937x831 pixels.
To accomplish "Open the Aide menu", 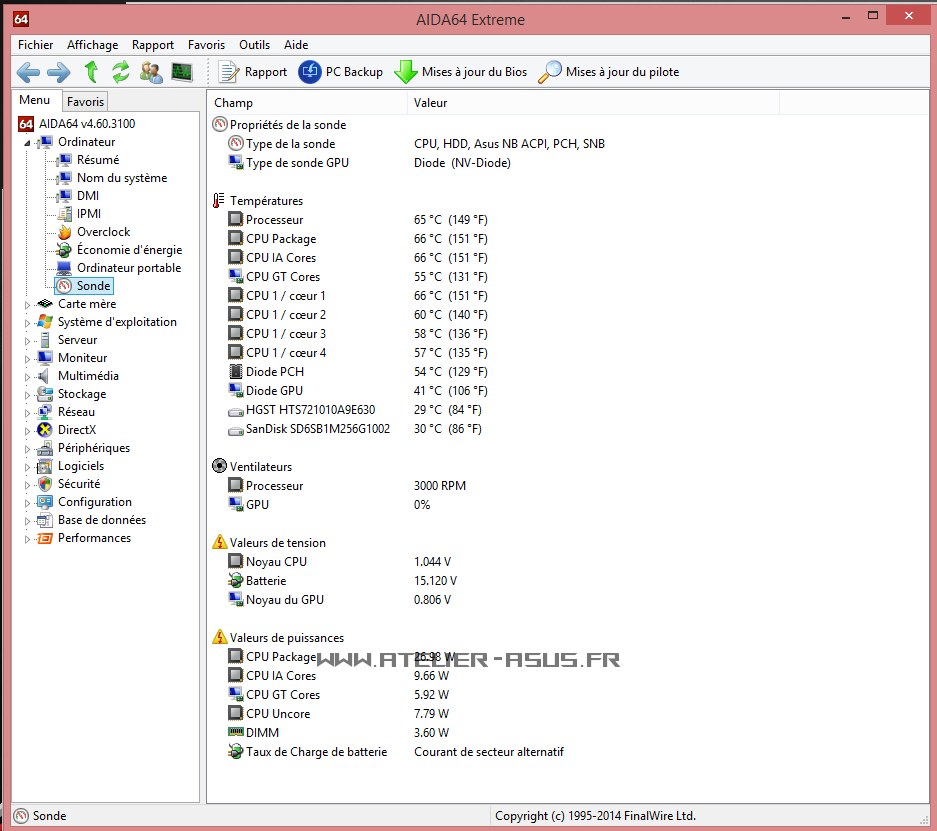I will tap(296, 45).
